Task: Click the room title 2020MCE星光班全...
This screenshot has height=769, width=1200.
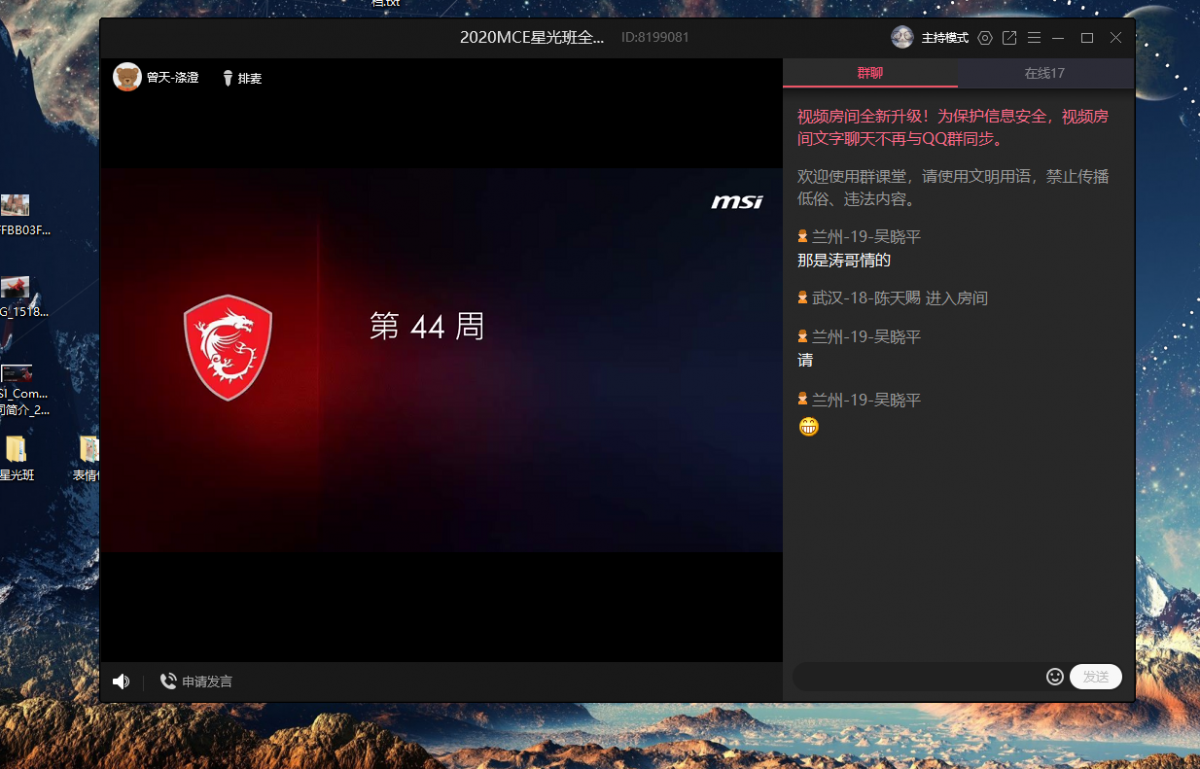Action: 532,38
